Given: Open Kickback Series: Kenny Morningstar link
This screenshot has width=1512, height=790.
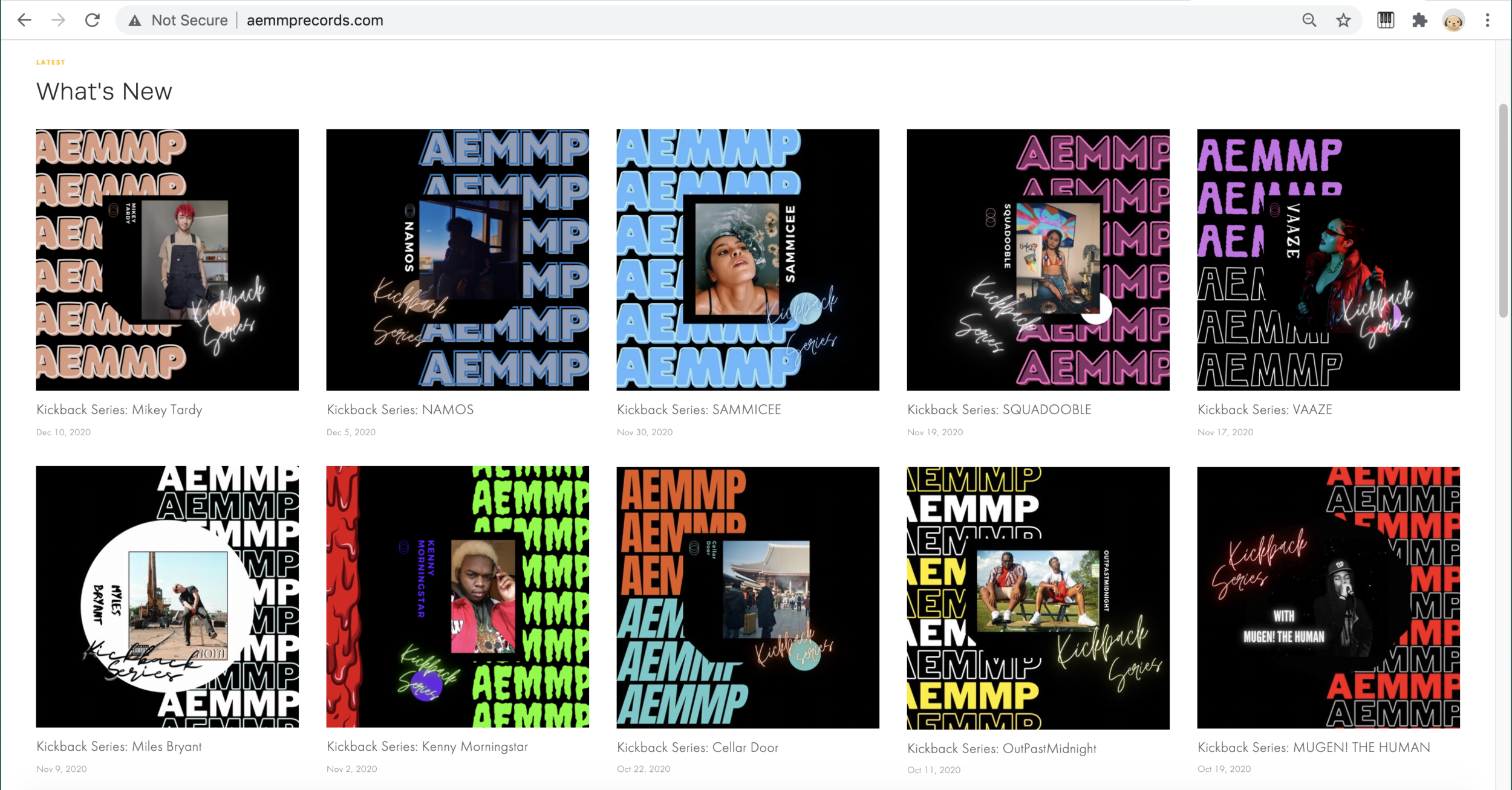Looking at the screenshot, I should point(427,746).
